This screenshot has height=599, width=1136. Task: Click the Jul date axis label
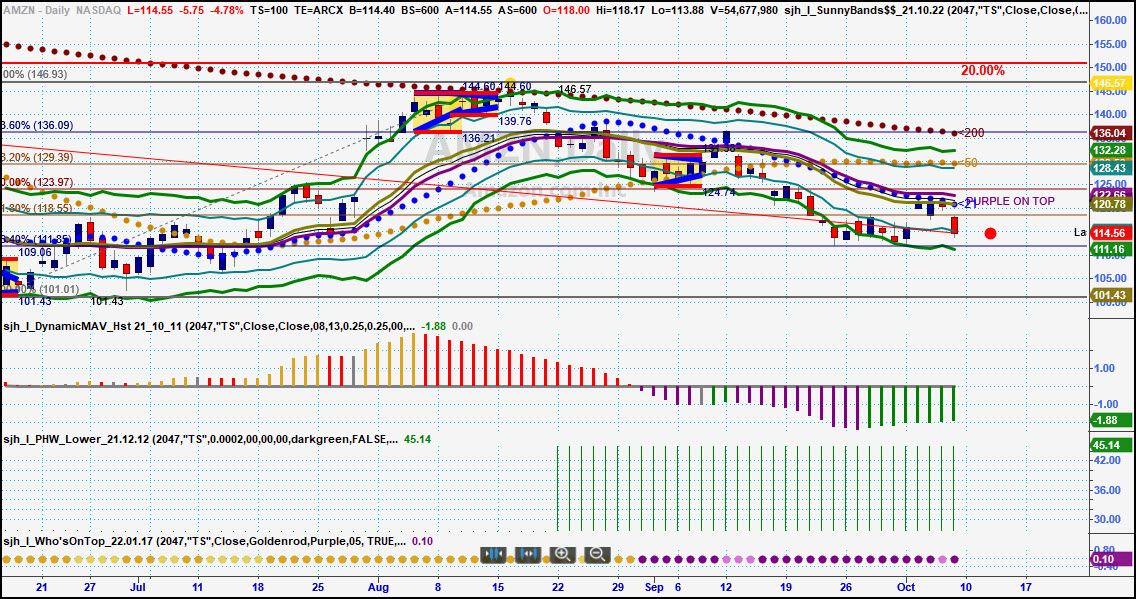tap(139, 587)
